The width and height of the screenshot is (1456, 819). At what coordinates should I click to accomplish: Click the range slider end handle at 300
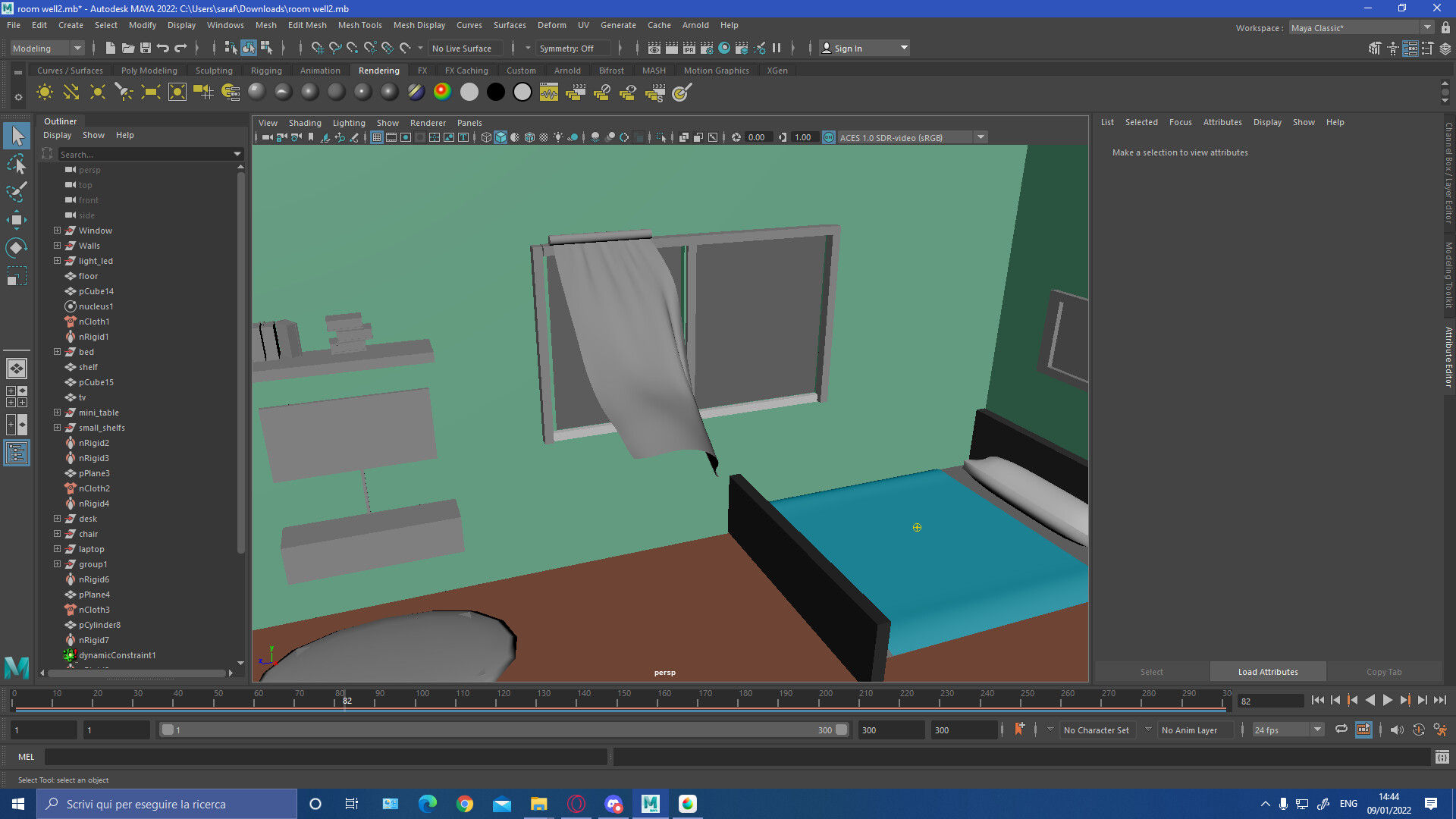tap(841, 730)
